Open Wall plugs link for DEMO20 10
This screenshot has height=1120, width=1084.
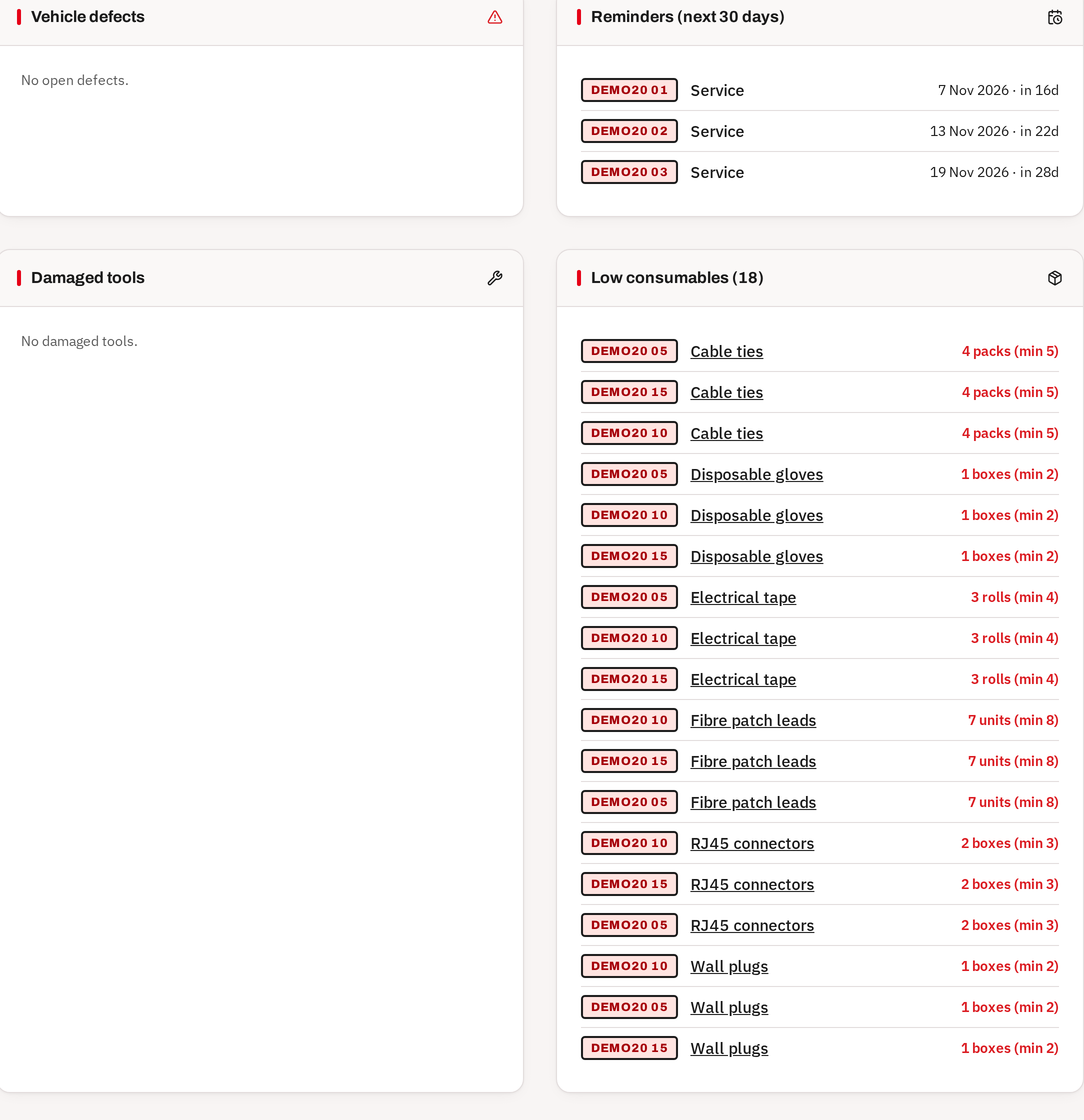click(729, 966)
